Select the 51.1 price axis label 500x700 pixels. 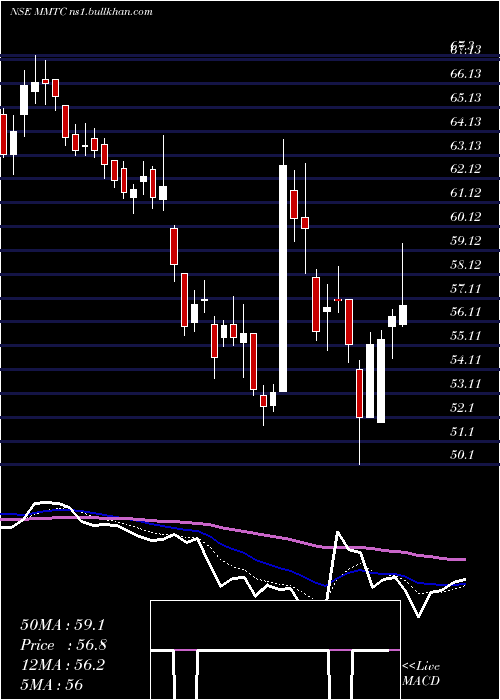click(x=463, y=432)
